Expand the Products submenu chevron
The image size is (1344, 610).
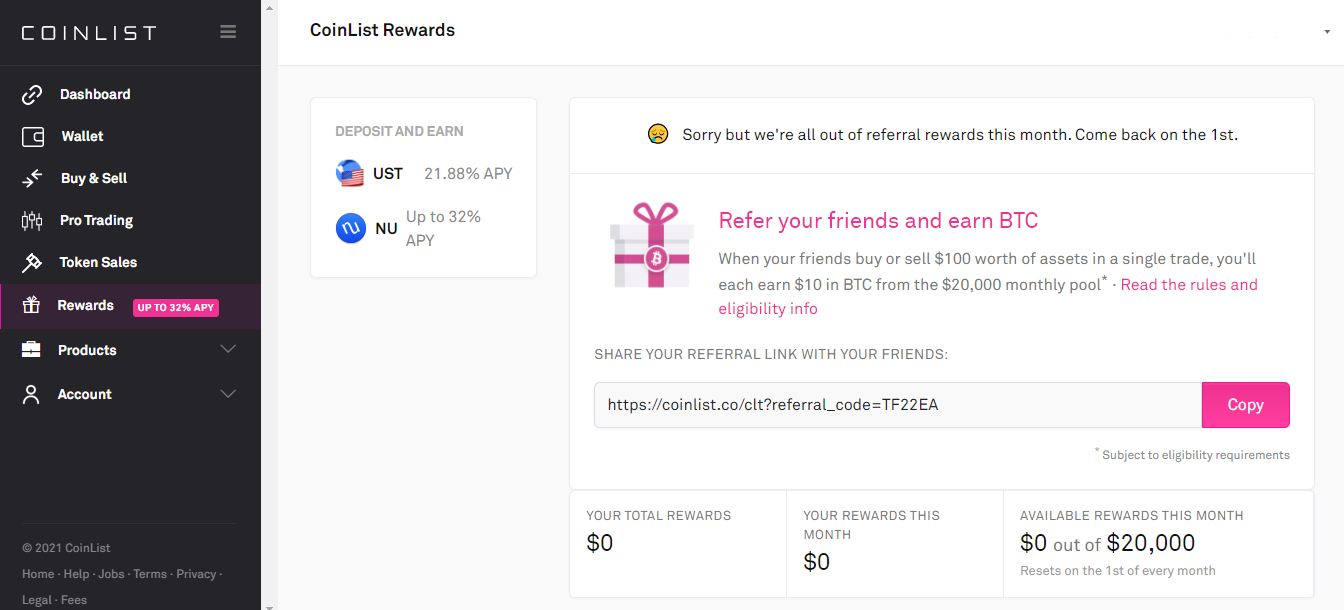[x=228, y=349]
